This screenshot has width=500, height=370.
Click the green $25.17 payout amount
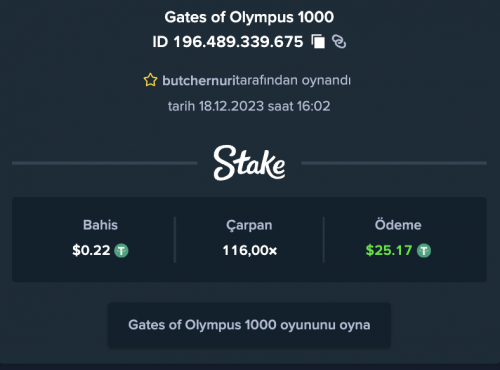click(389, 250)
